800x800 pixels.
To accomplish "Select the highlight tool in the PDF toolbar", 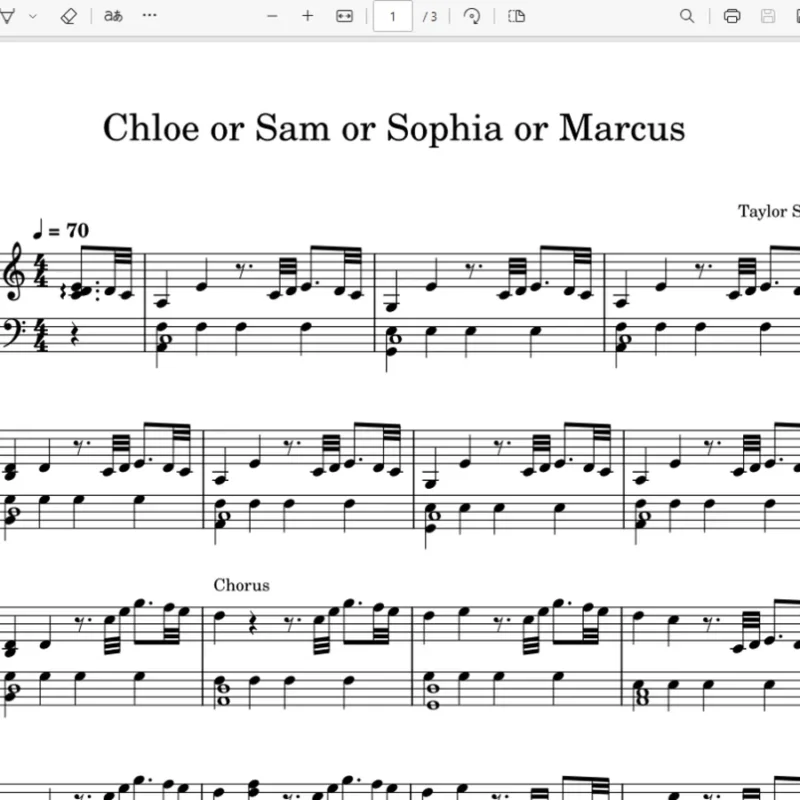I will click(x=6, y=16).
